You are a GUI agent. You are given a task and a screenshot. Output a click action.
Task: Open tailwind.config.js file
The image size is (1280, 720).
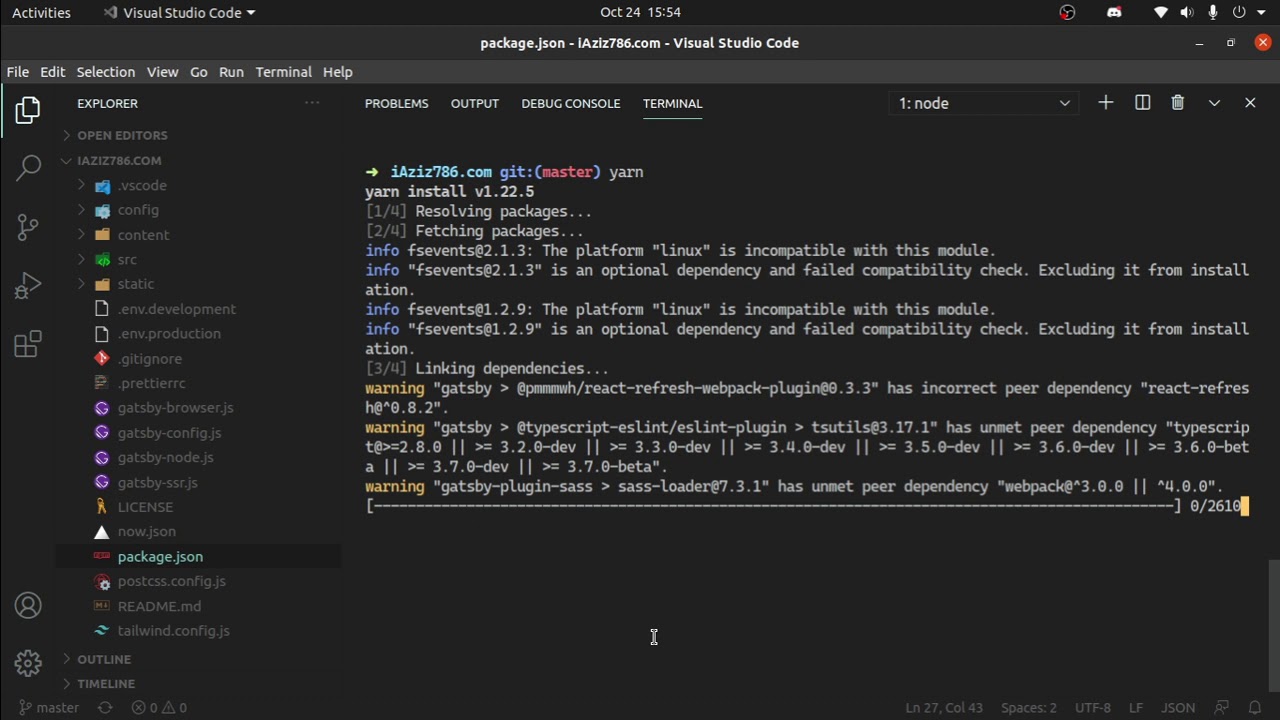coord(173,630)
